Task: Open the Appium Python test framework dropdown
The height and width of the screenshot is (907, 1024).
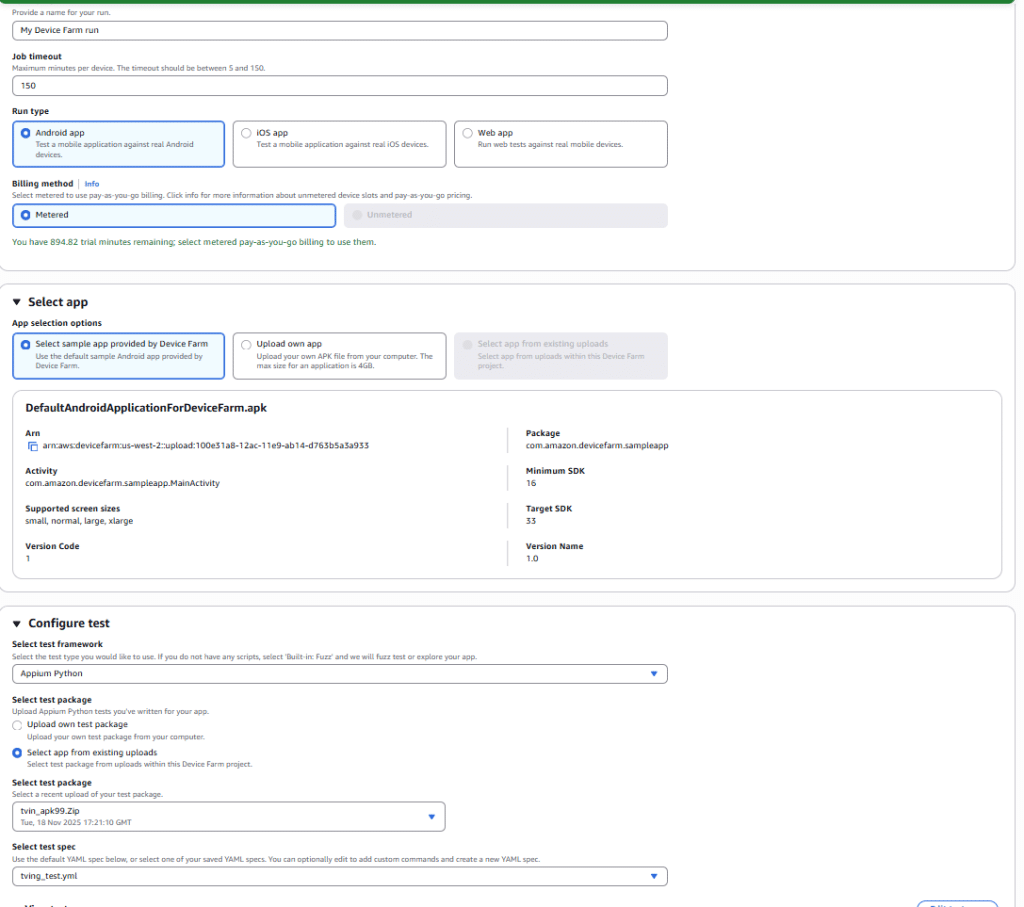Action: [x=339, y=674]
